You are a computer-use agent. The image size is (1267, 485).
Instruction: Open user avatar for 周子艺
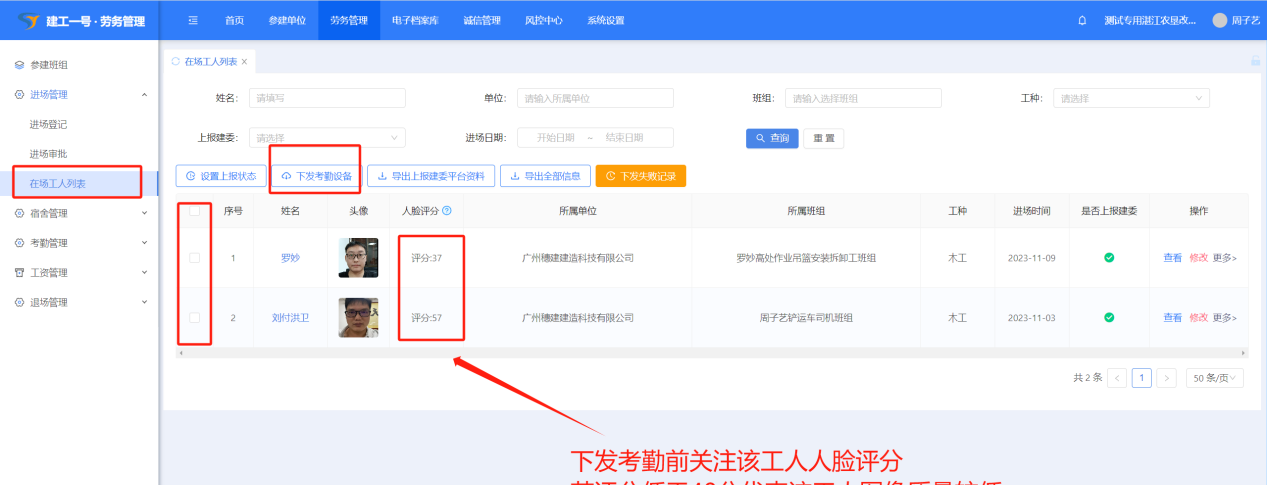coord(1219,20)
